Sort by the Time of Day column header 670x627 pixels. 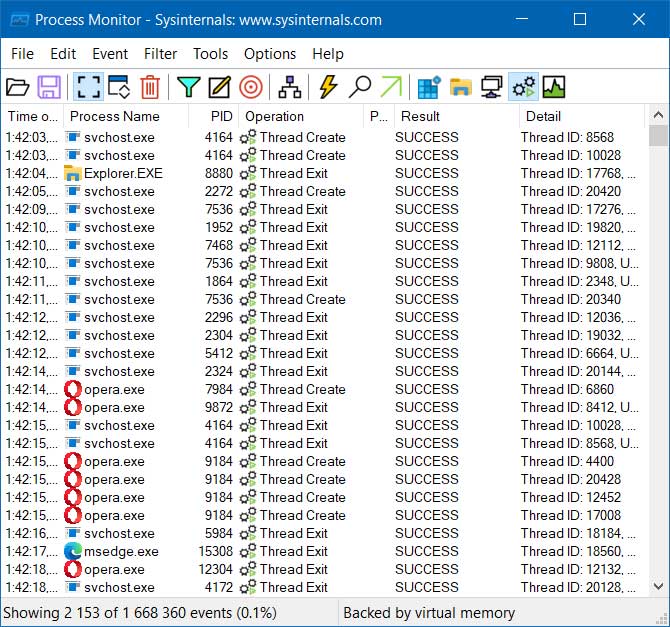pyautogui.click(x=32, y=116)
